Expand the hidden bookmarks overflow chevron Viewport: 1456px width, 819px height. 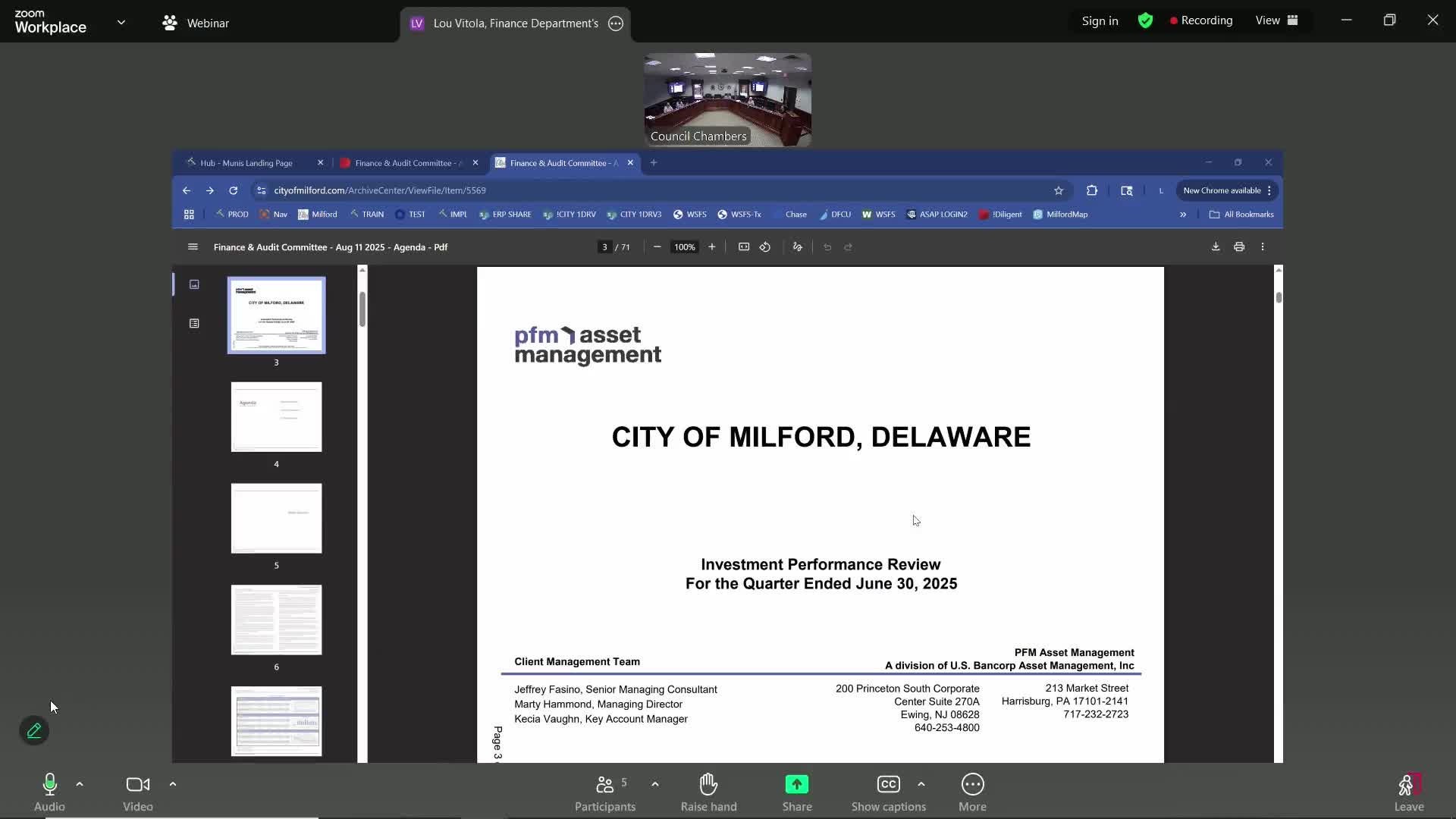[1181, 215]
